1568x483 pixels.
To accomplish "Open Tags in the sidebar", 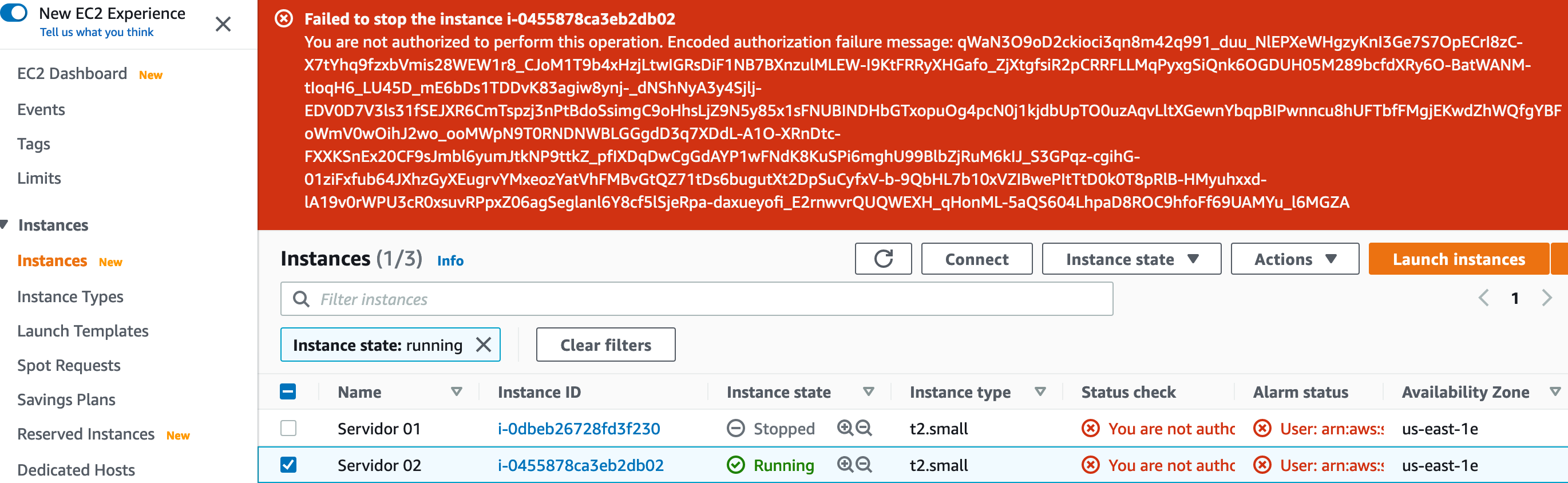I will [34, 144].
